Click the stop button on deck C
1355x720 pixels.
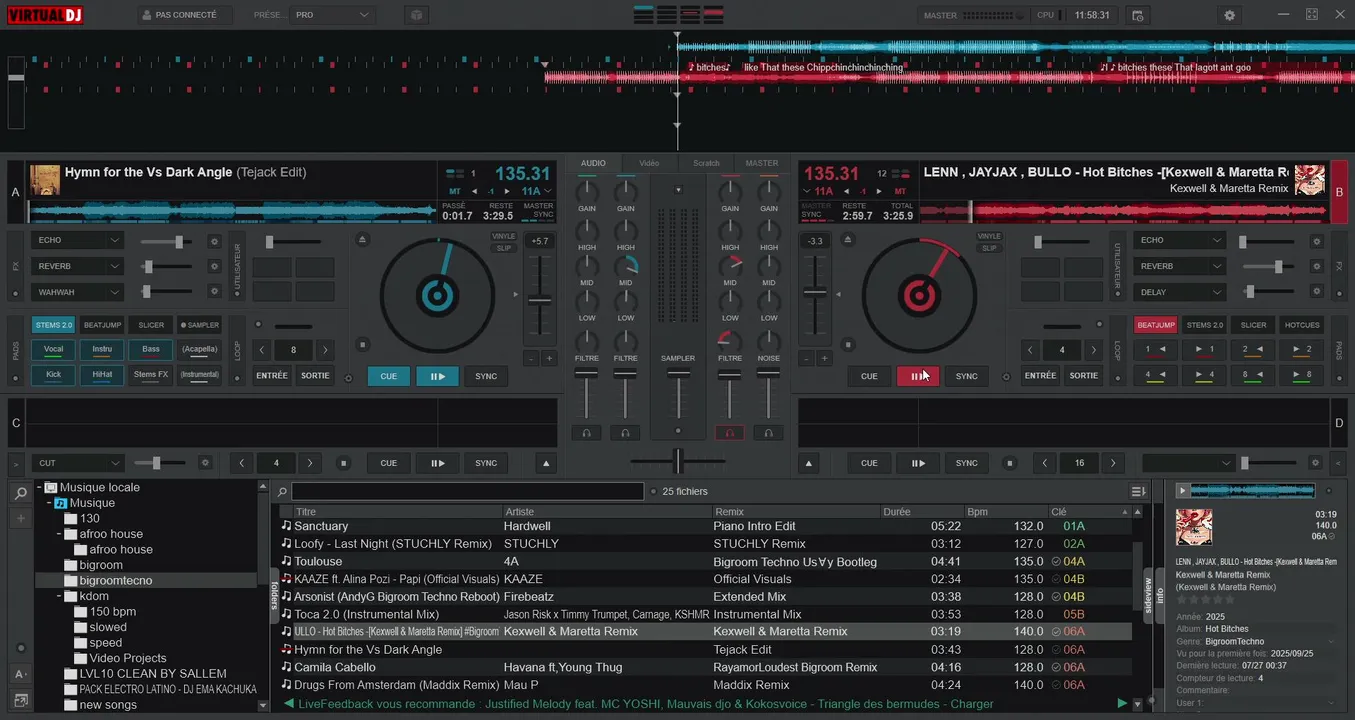point(343,463)
